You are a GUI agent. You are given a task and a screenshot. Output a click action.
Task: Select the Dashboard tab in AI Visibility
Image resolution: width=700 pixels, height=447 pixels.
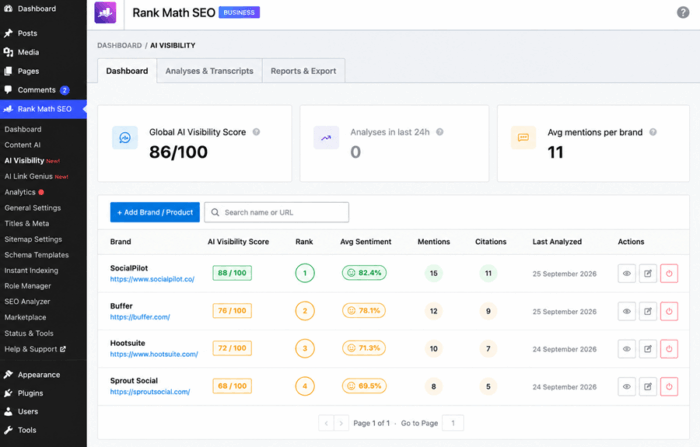(127, 71)
